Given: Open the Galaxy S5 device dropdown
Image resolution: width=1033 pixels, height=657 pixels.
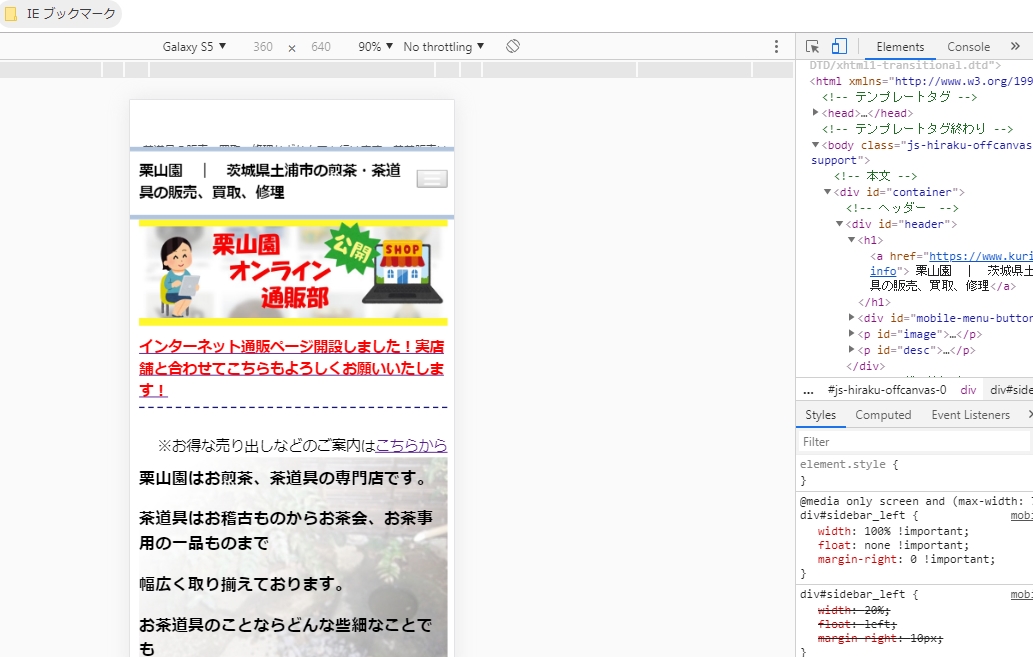Looking at the screenshot, I should coord(194,47).
